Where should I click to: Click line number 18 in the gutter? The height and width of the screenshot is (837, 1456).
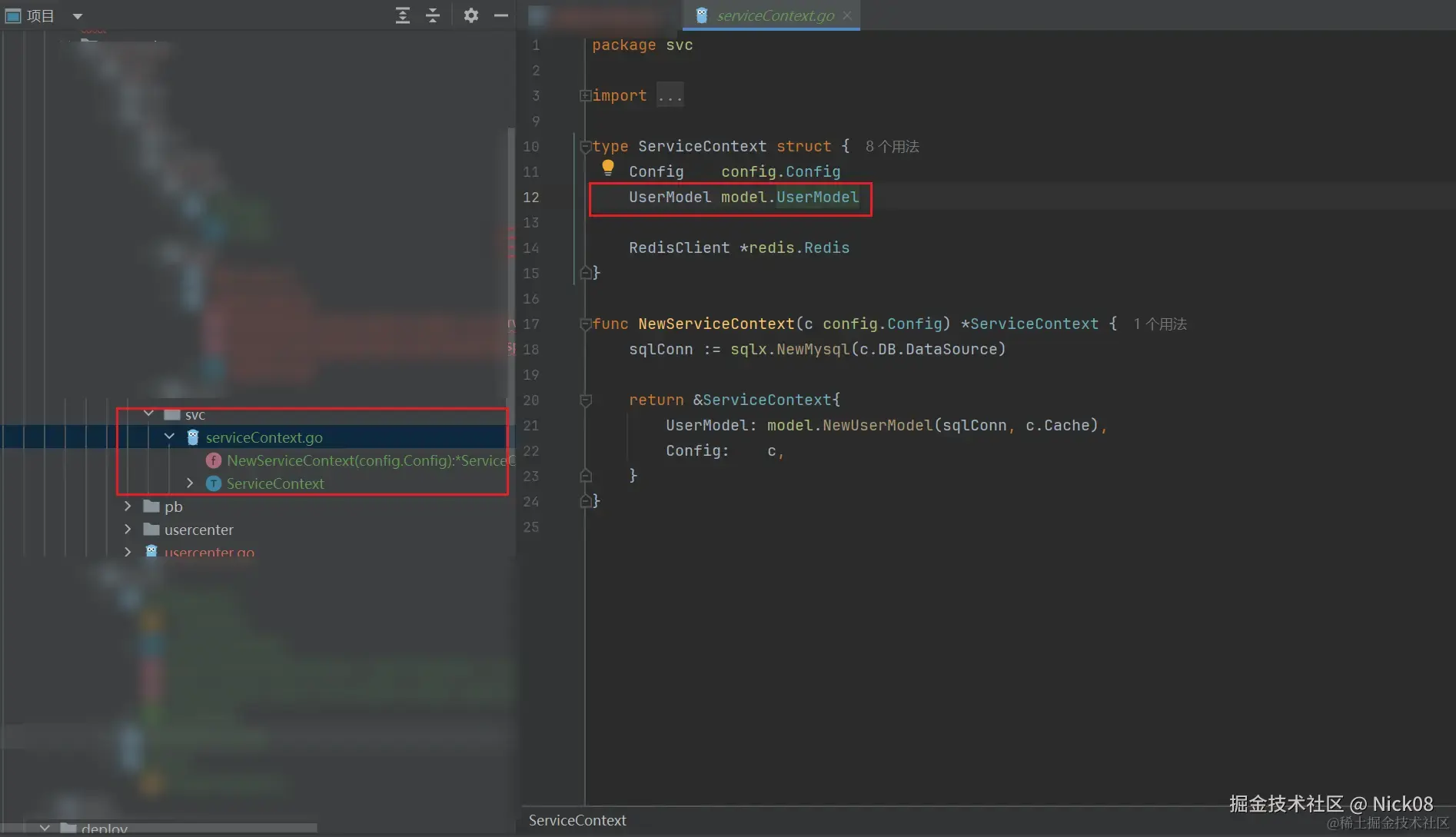pyautogui.click(x=531, y=349)
